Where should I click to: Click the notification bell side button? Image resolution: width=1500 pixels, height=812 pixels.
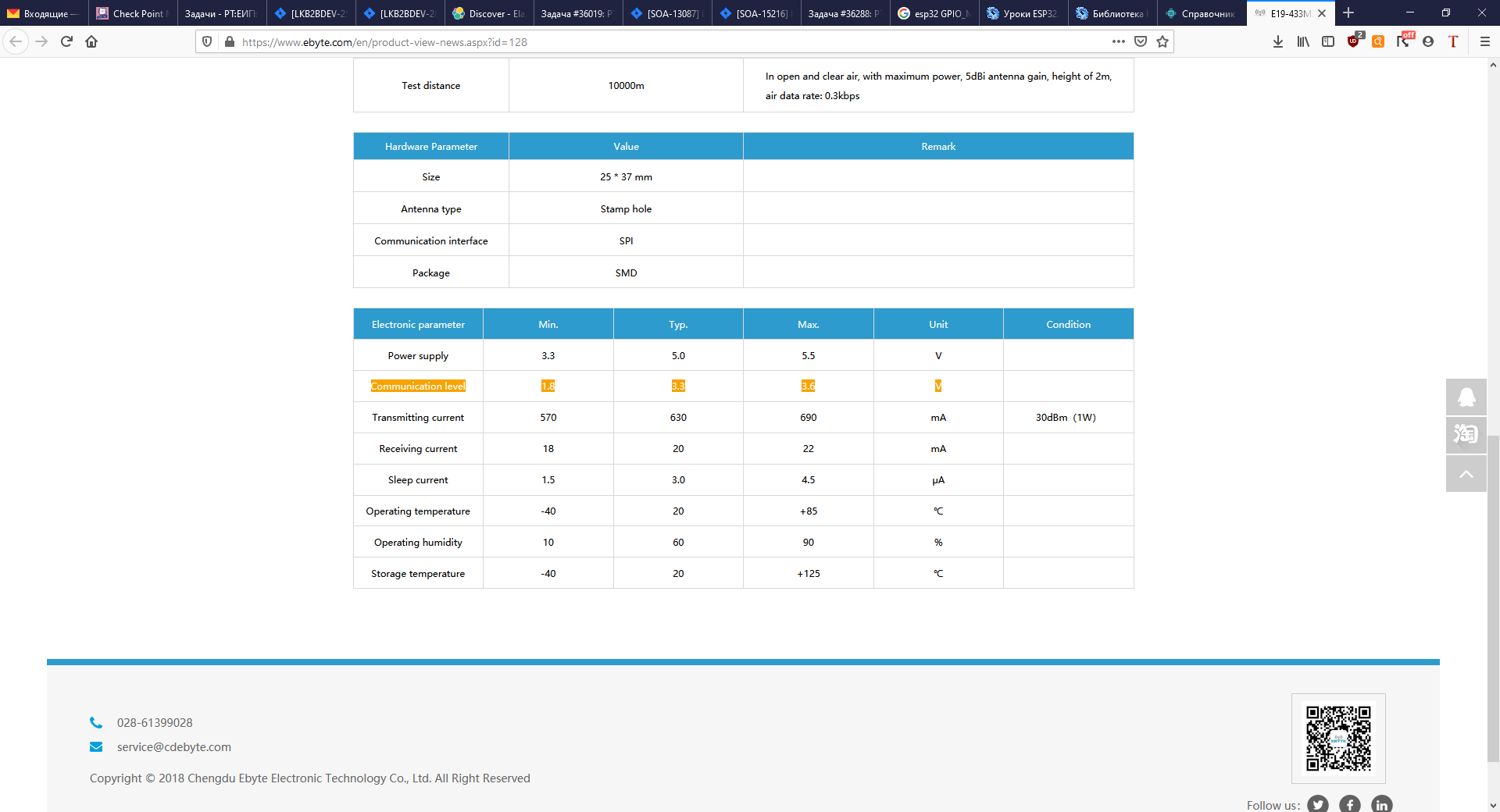[1466, 397]
